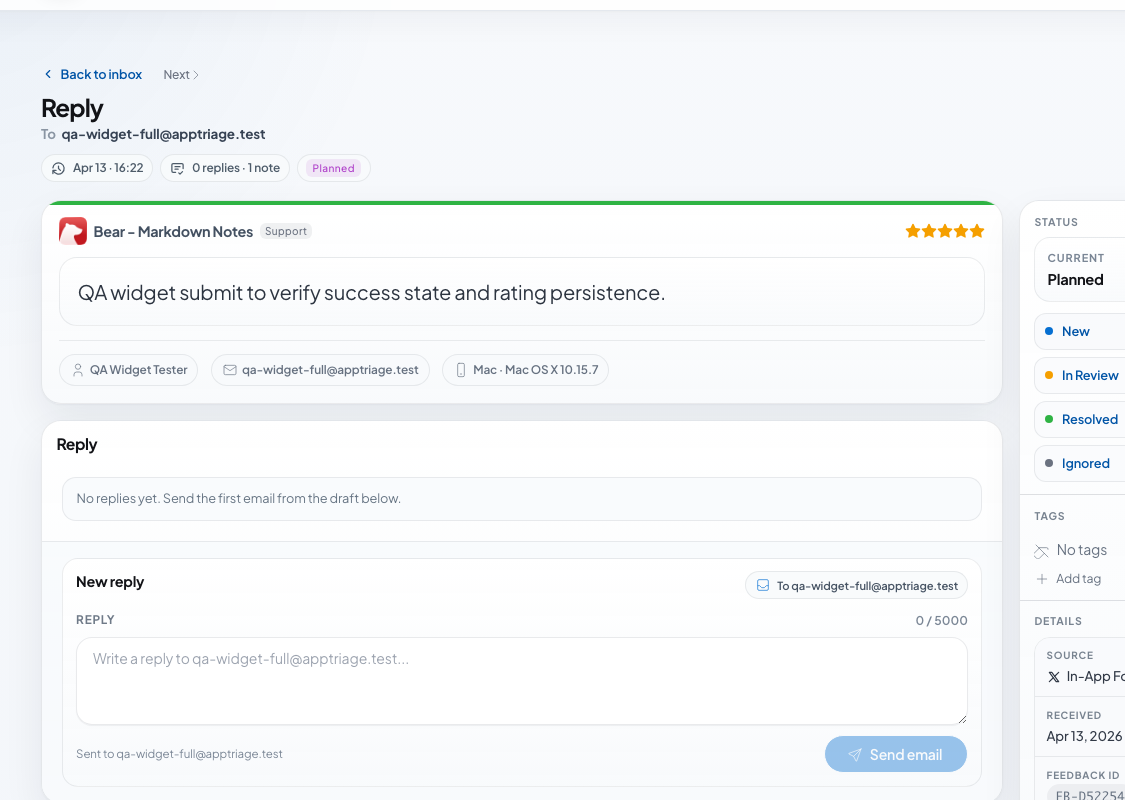Click the 'To qa-widget-full' recipient chip

[856, 585]
